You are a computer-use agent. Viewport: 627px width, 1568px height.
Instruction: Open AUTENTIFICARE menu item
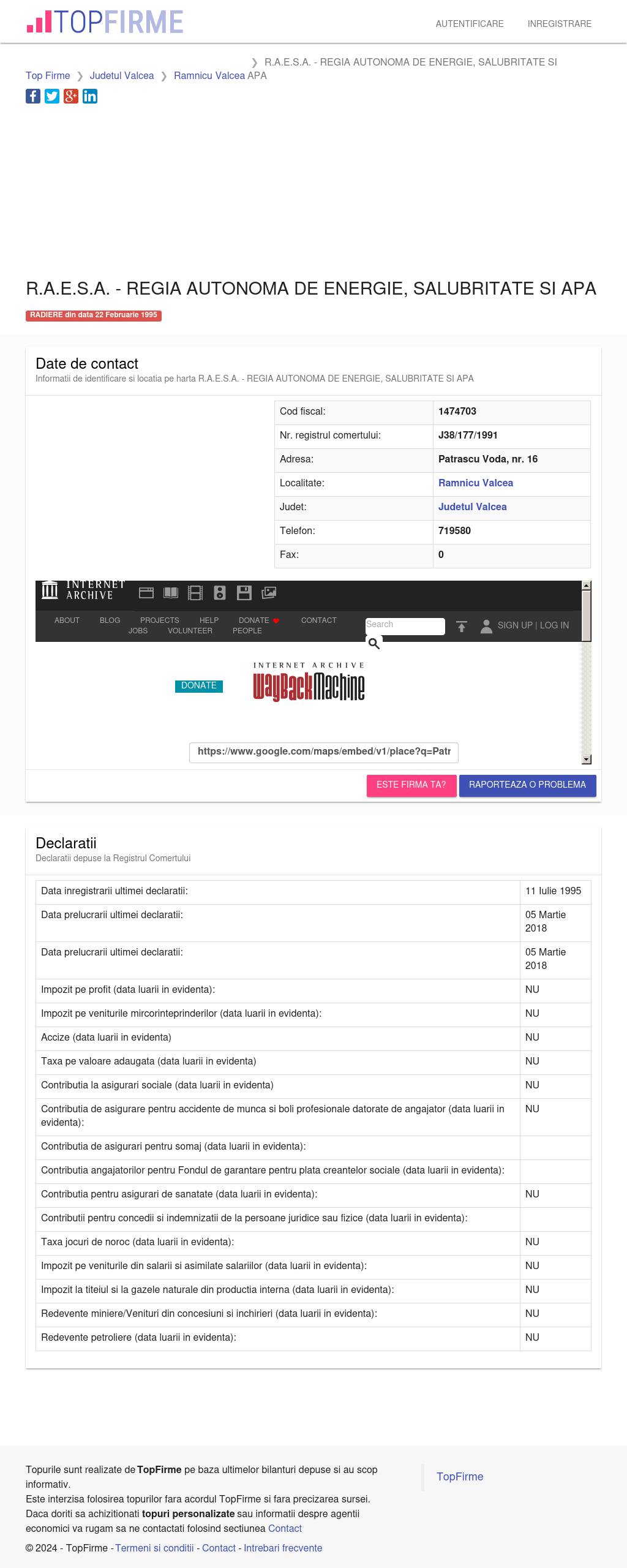coord(470,24)
